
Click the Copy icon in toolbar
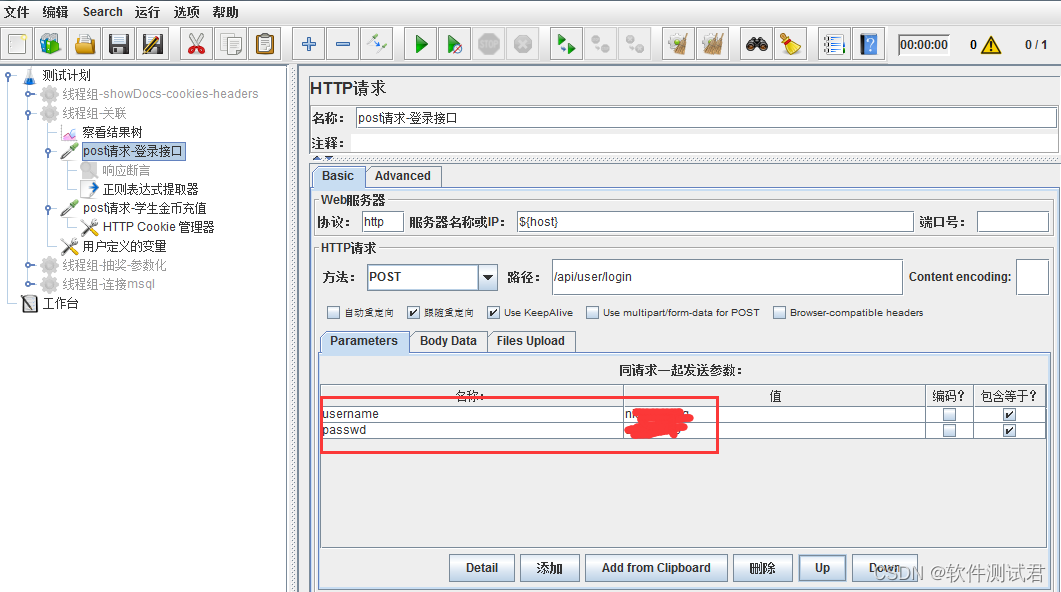231,45
